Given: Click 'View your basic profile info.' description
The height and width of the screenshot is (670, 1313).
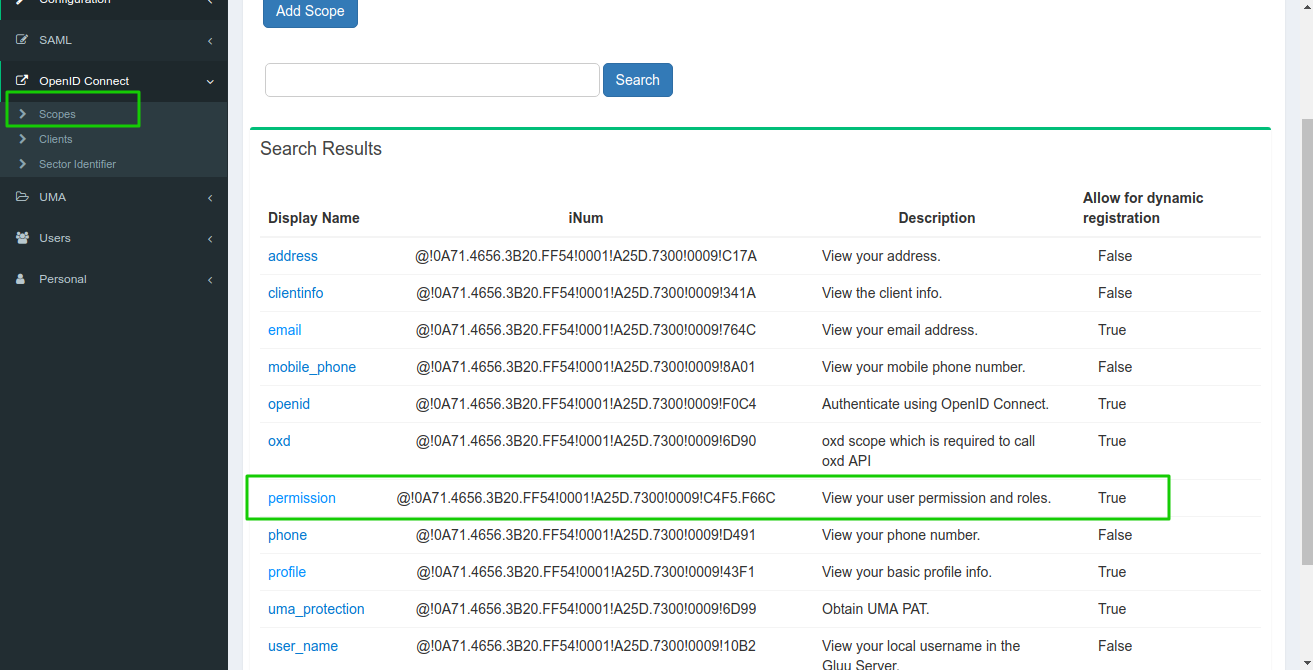Looking at the screenshot, I should pyautogui.click(x=907, y=572).
